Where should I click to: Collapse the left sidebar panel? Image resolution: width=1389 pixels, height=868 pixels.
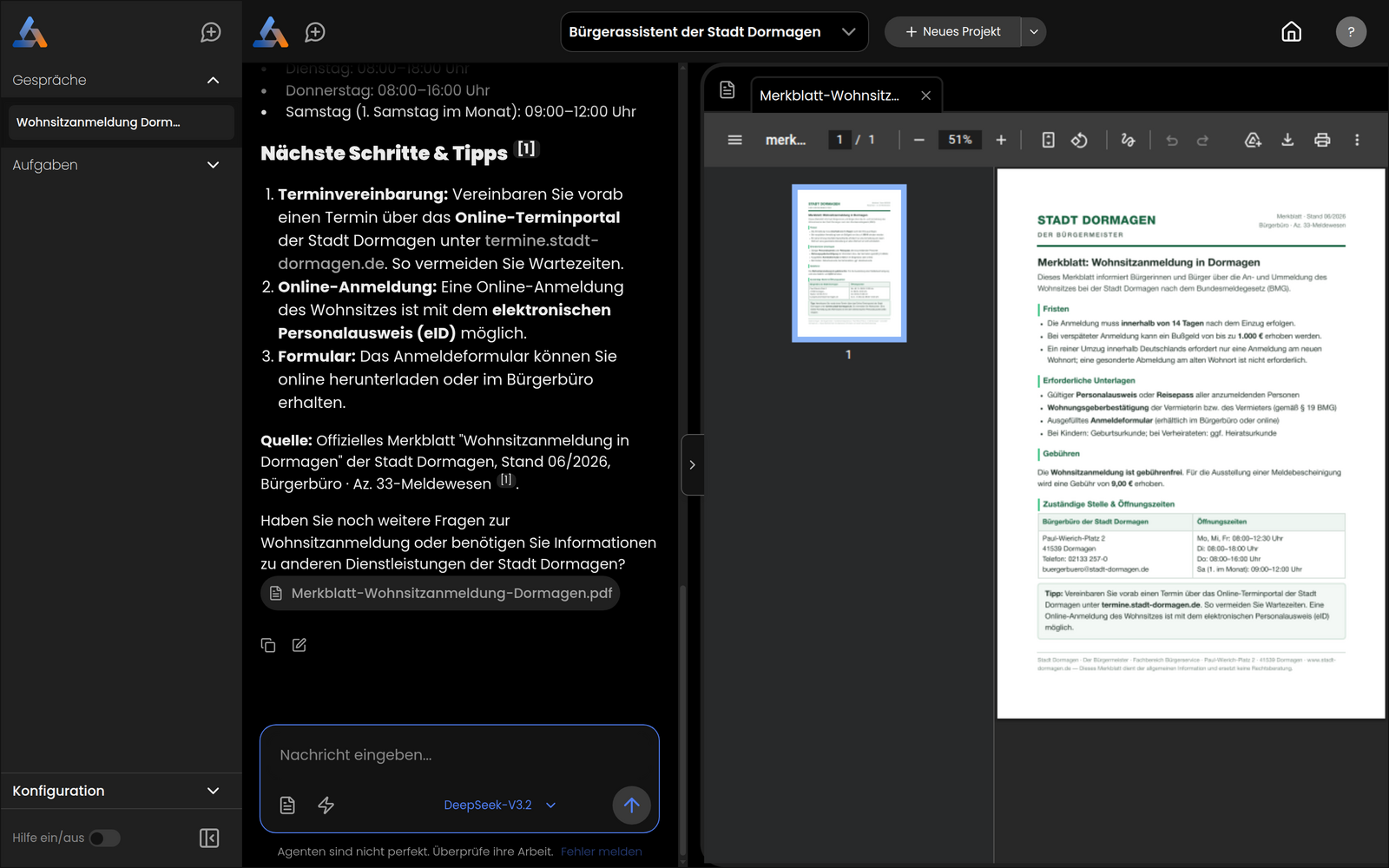point(209,838)
